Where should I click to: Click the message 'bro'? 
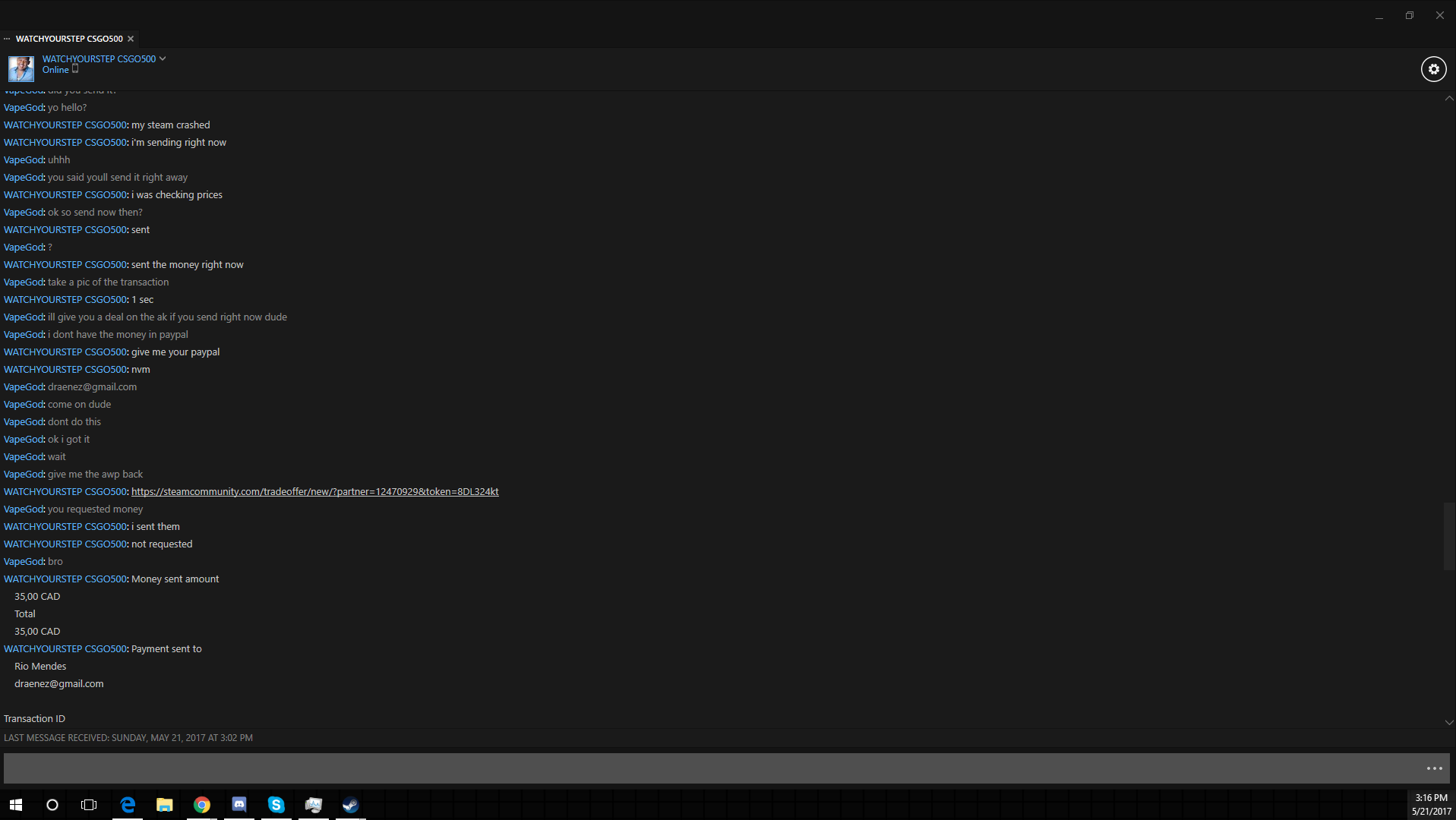[55, 562]
